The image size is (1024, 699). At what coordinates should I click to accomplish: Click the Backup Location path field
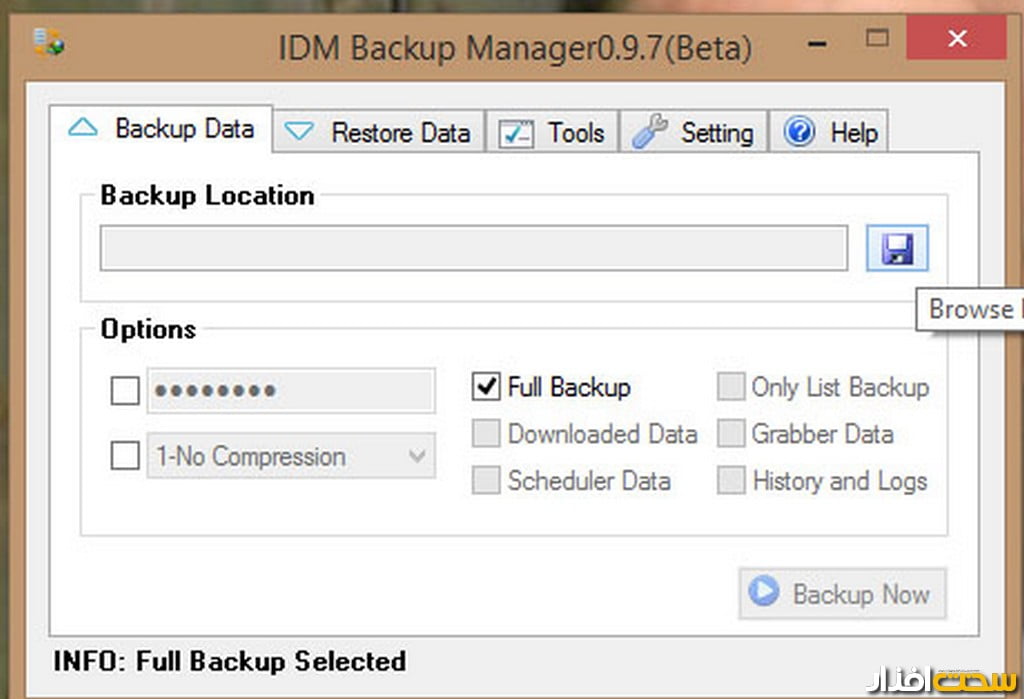[x=473, y=249]
